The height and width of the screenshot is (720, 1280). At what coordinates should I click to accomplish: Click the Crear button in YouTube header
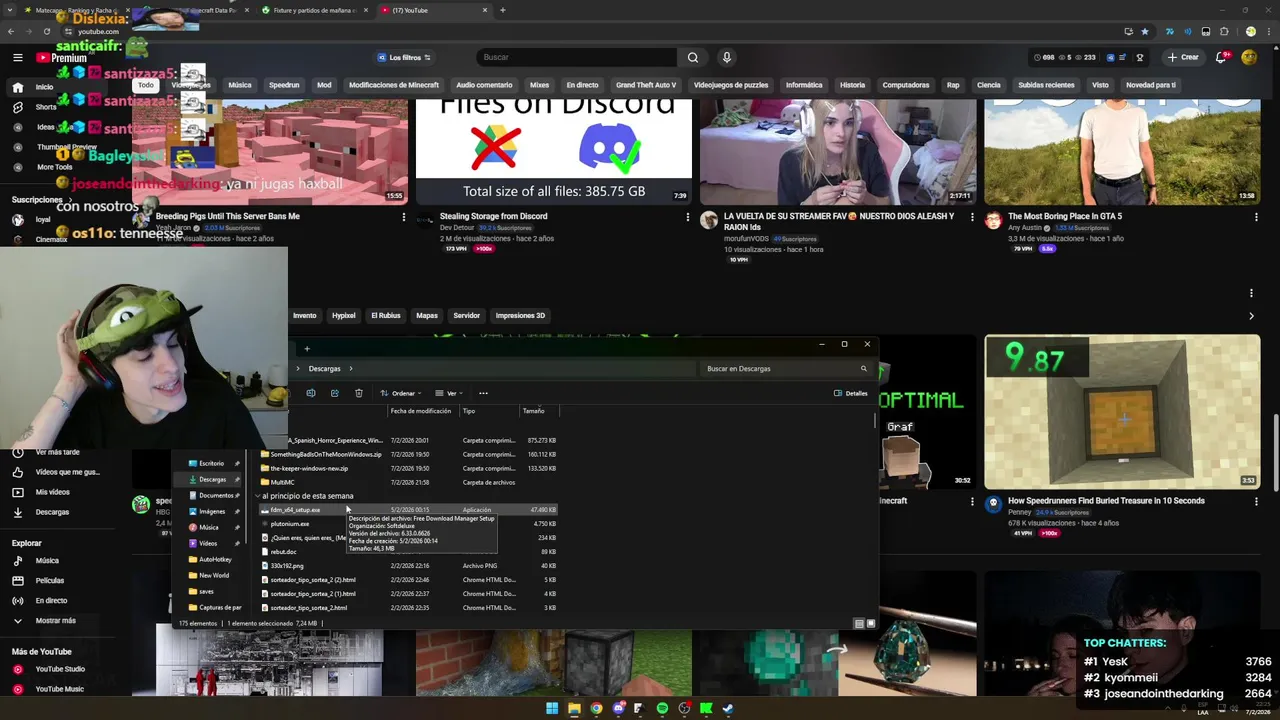tap(1182, 57)
